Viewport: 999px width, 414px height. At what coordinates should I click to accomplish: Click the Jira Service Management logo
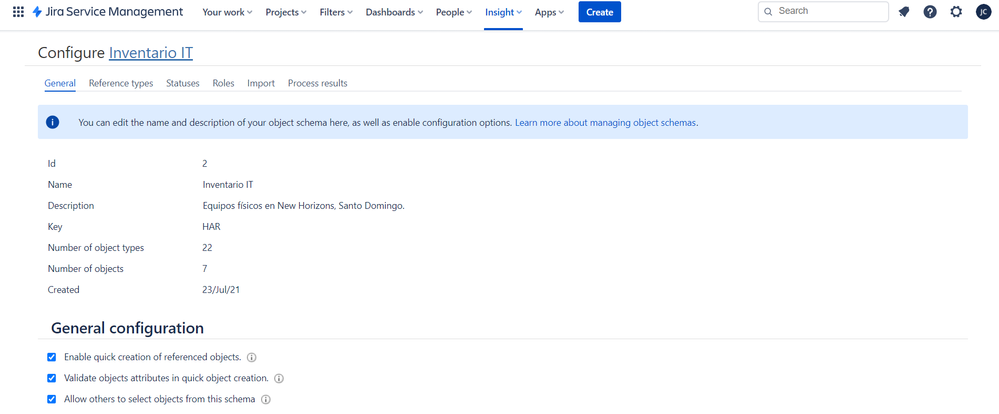coord(108,12)
